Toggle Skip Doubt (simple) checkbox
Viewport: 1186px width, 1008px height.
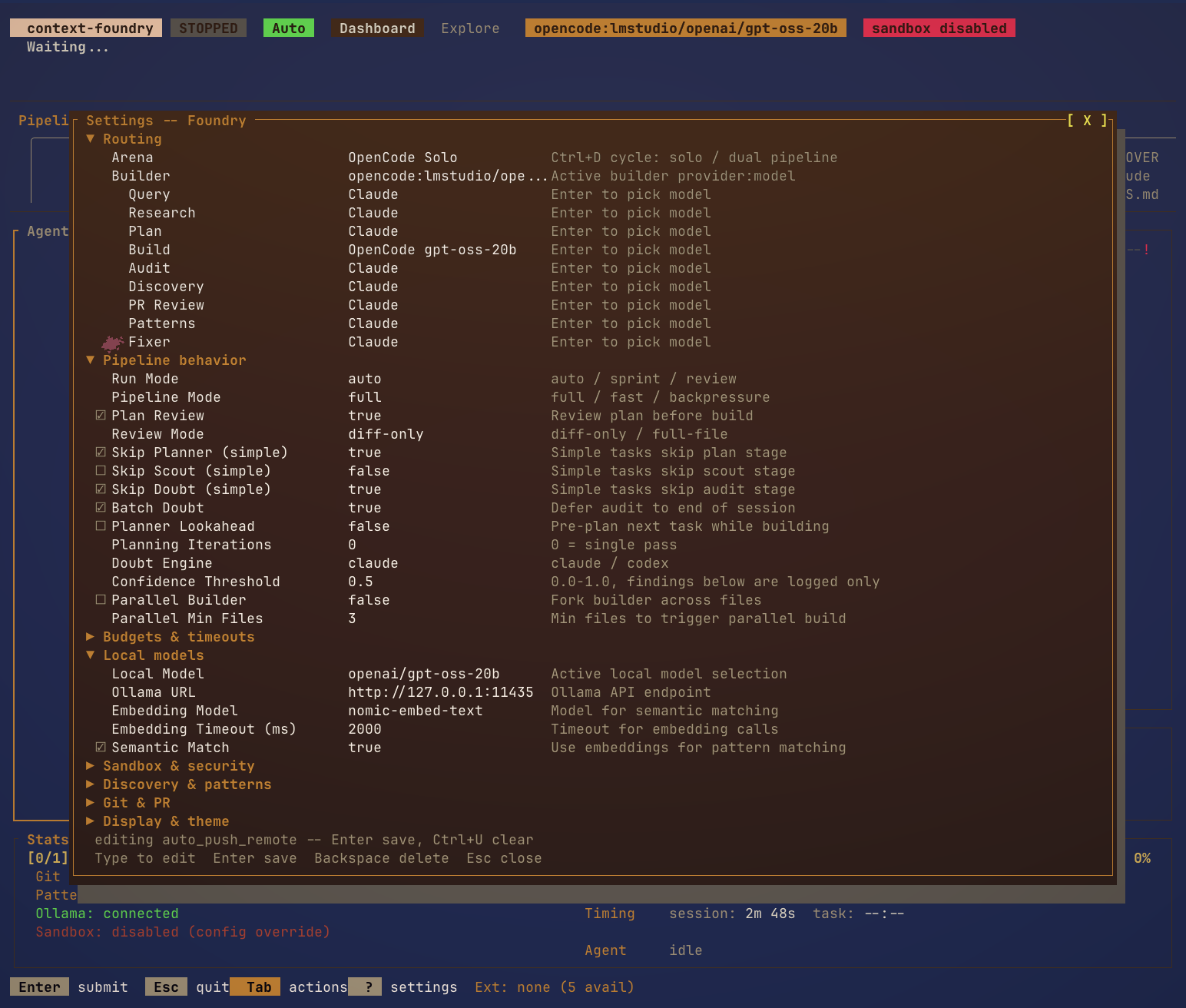click(x=101, y=489)
